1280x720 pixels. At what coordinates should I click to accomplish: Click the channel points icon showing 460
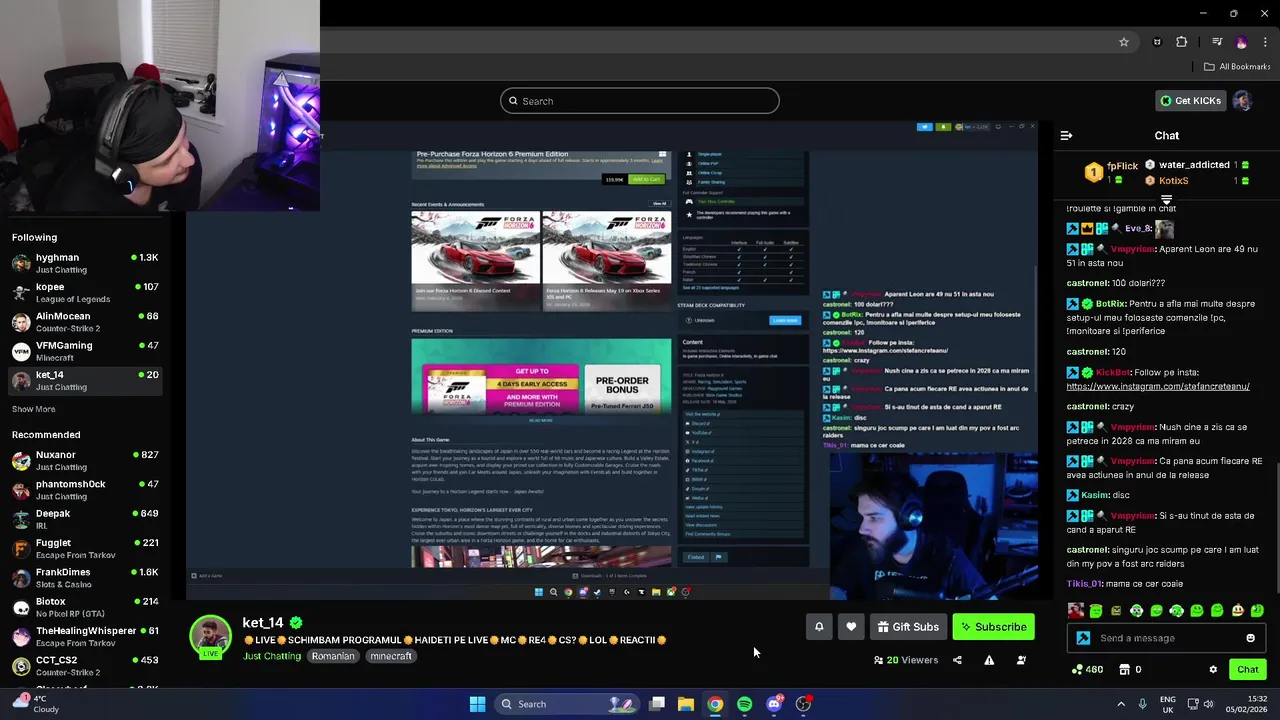[x=1076, y=670]
